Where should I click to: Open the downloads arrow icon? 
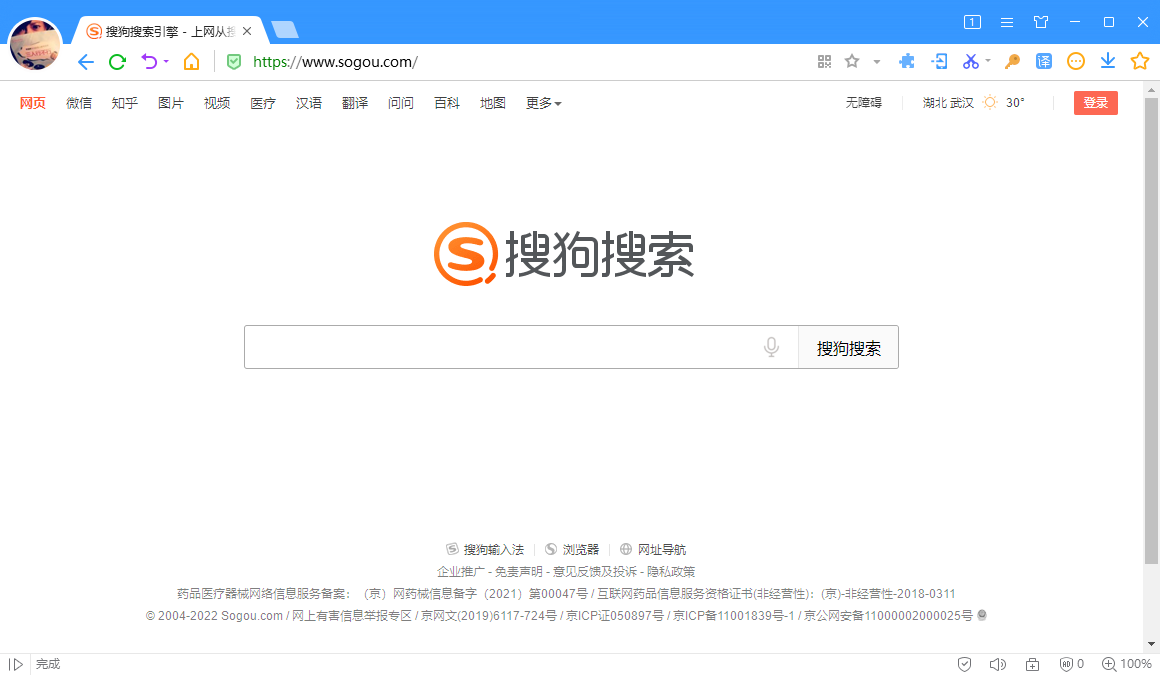pyautogui.click(x=1107, y=61)
